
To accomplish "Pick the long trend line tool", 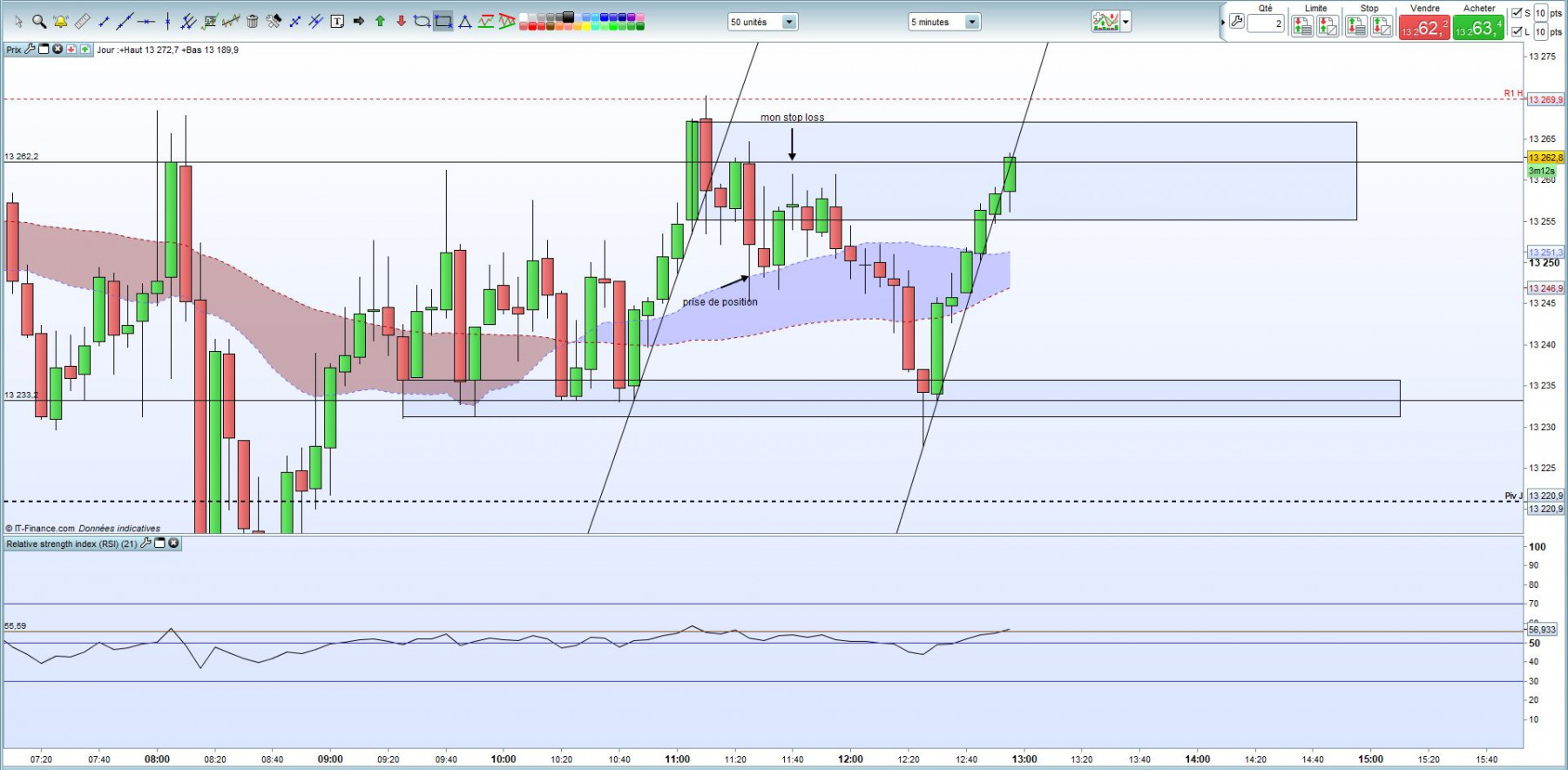I will [x=125, y=22].
